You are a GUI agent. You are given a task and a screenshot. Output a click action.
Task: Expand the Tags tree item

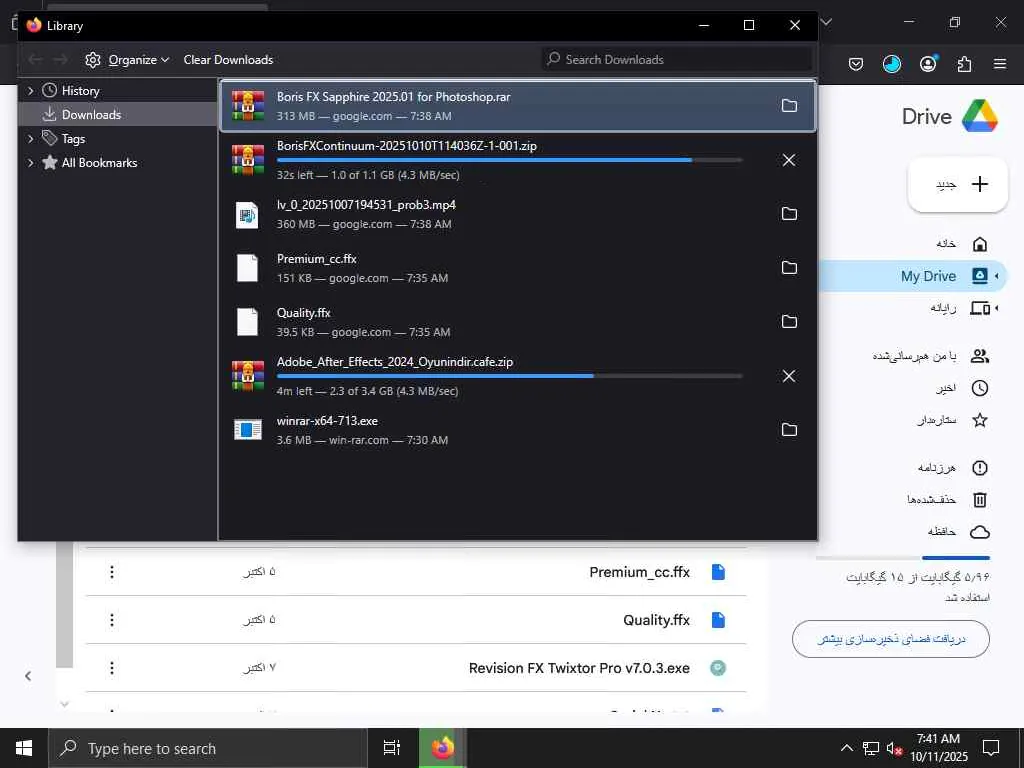[30, 138]
